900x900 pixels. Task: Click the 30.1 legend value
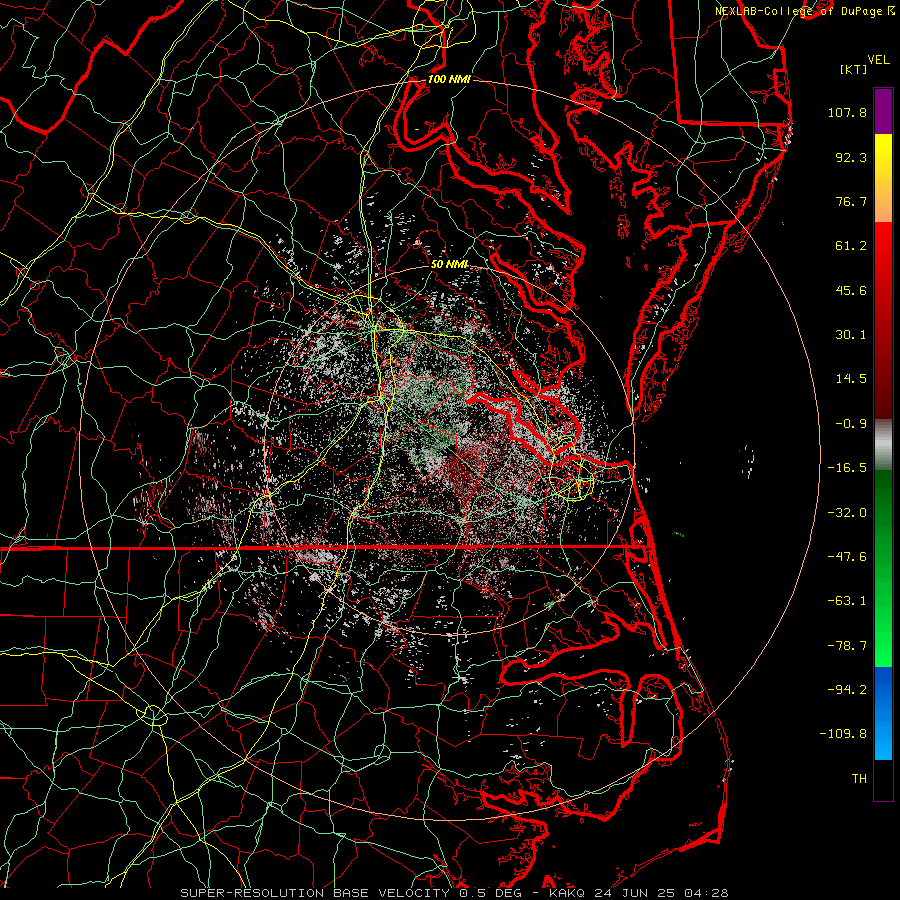851,335
